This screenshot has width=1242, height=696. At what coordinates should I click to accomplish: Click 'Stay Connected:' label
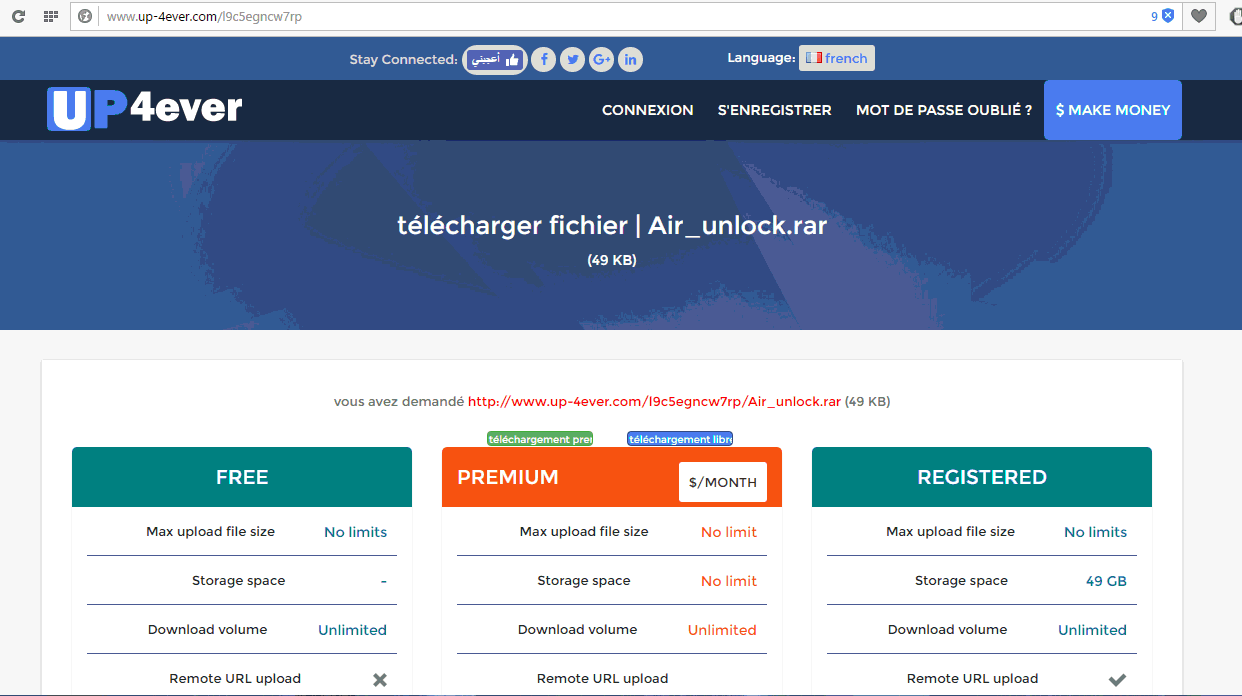click(x=403, y=60)
